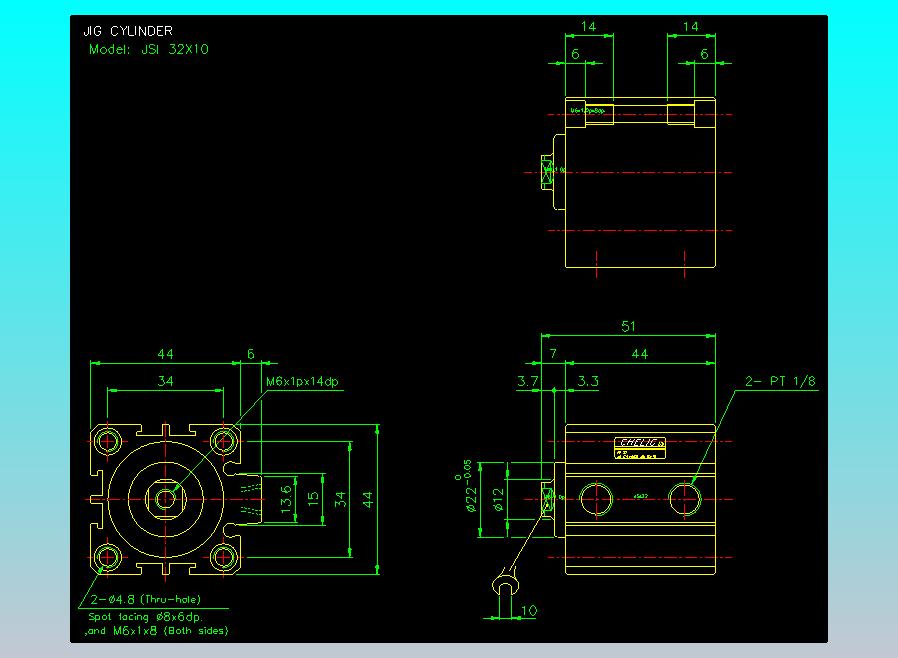Click the "7" dimension in the side view
The width and height of the screenshot is (898, 658).
pos(553,353)
